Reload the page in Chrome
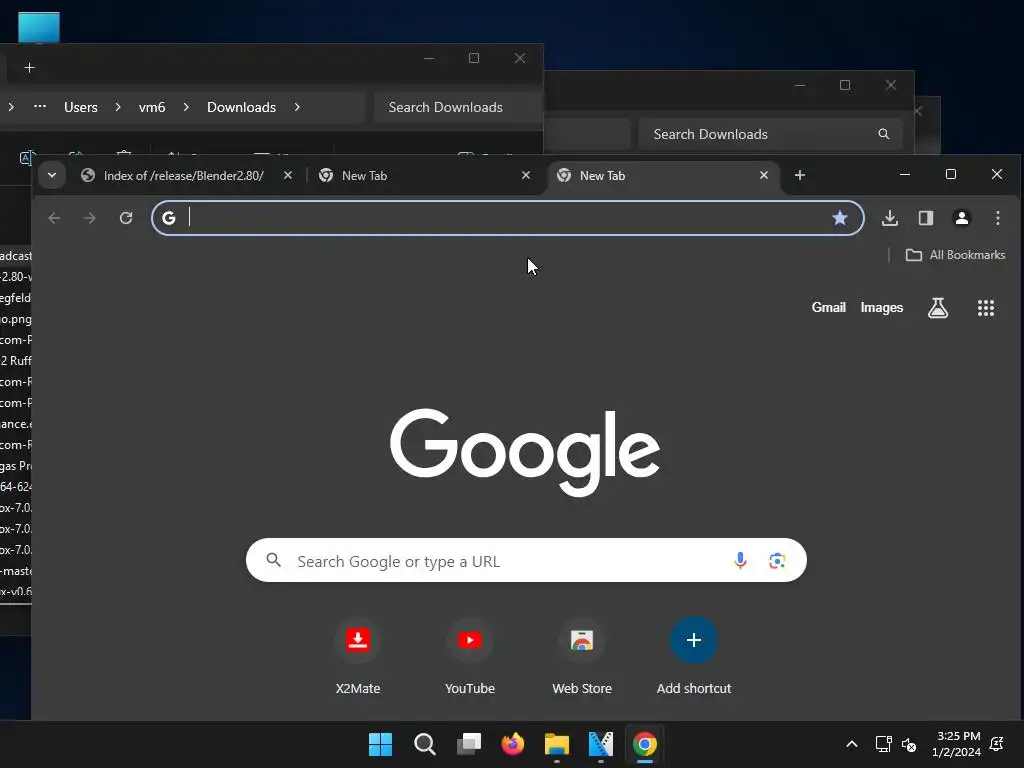This screenshot has width=1024, height=768. click(x=126, y=218)
